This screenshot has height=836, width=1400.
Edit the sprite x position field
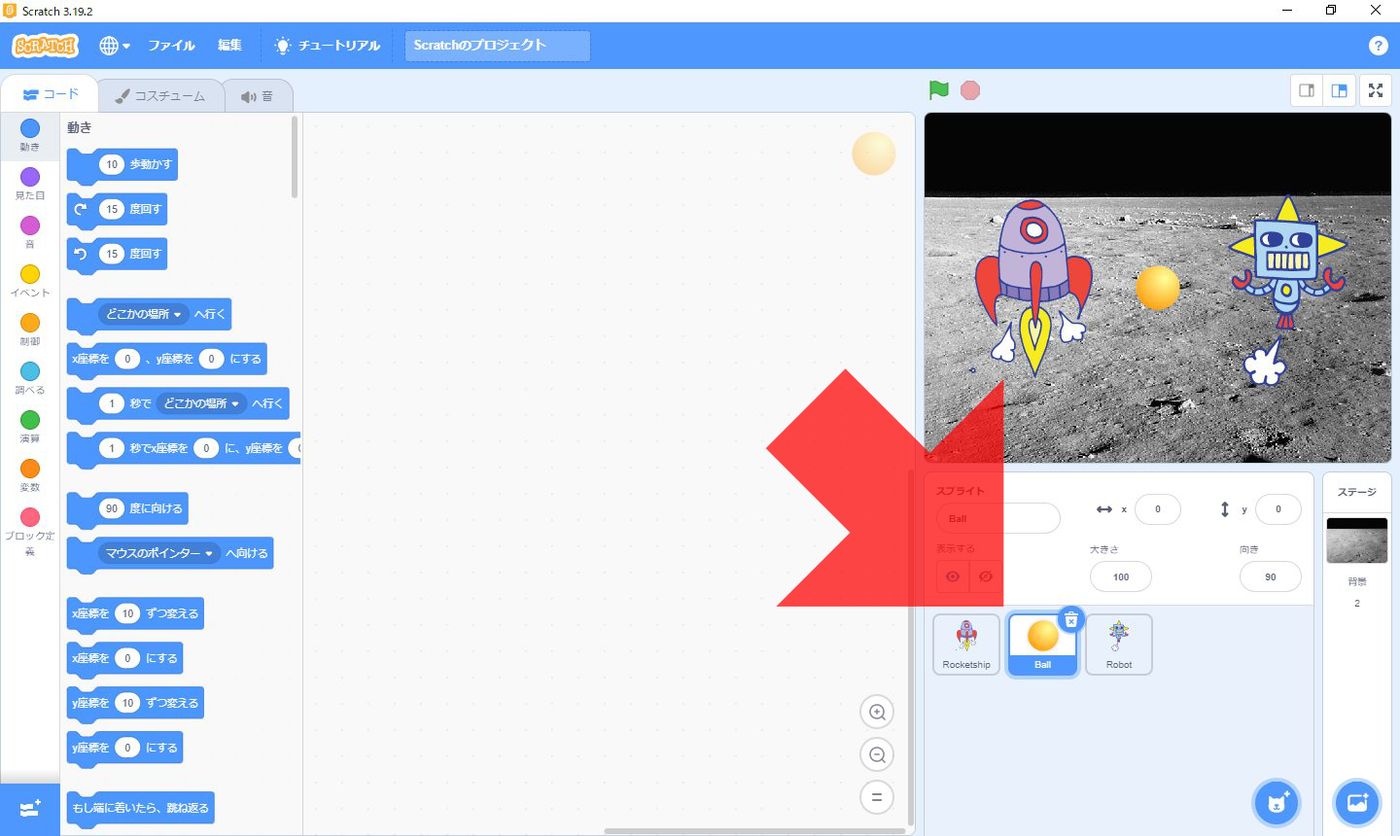1158,509
